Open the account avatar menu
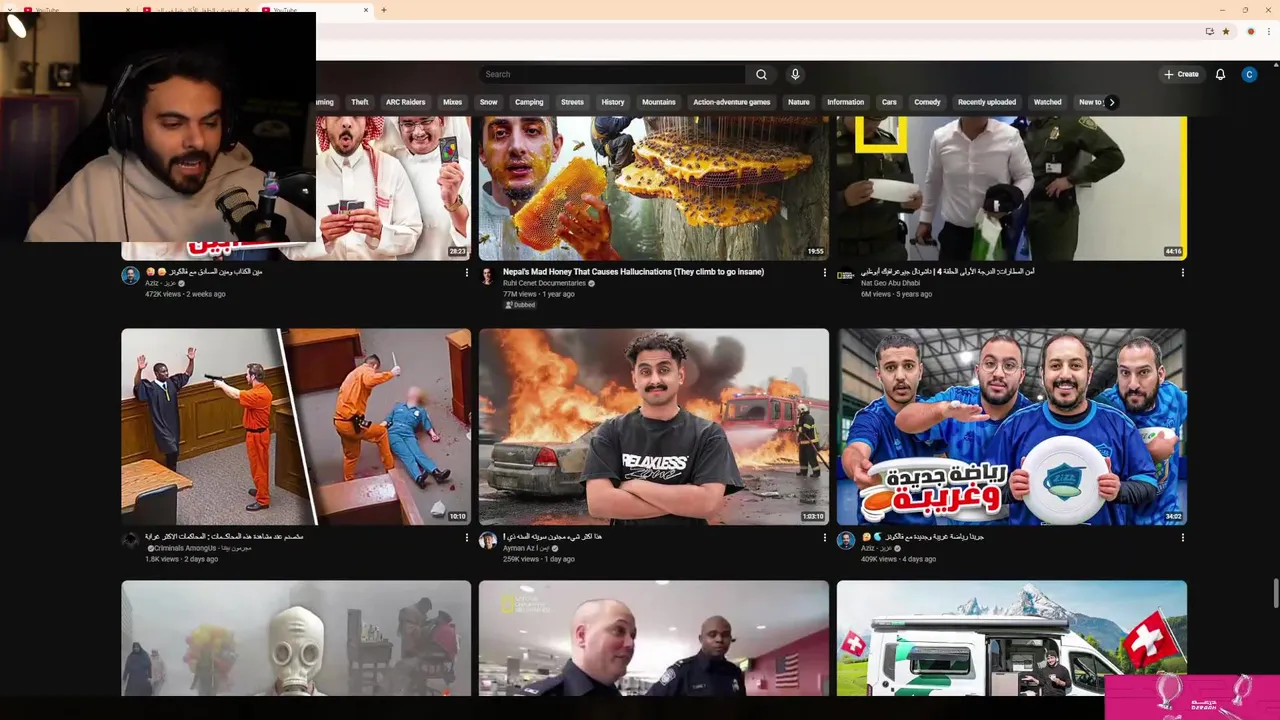The height and width of the screenshot is (720, 1280). [1249, 74]
